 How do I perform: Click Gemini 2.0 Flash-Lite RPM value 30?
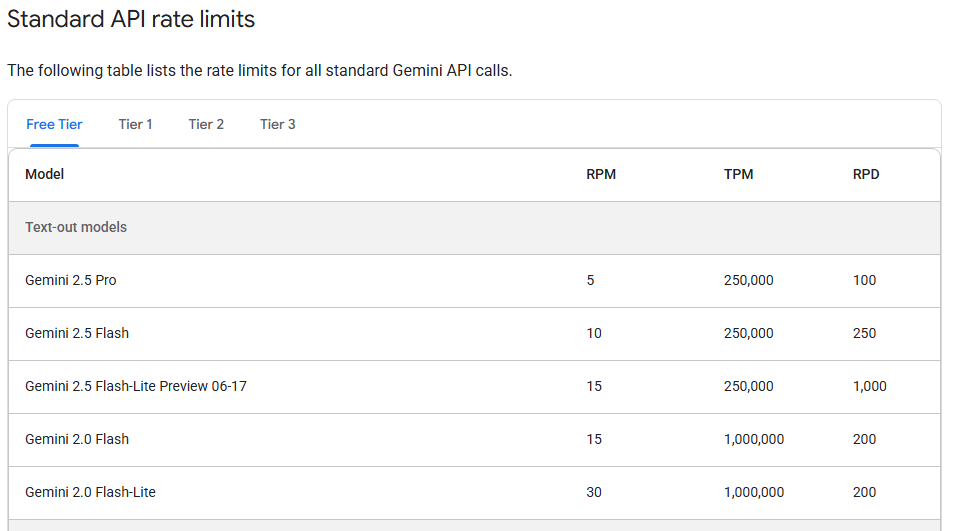pyautogui.click(x=594, y=492)
